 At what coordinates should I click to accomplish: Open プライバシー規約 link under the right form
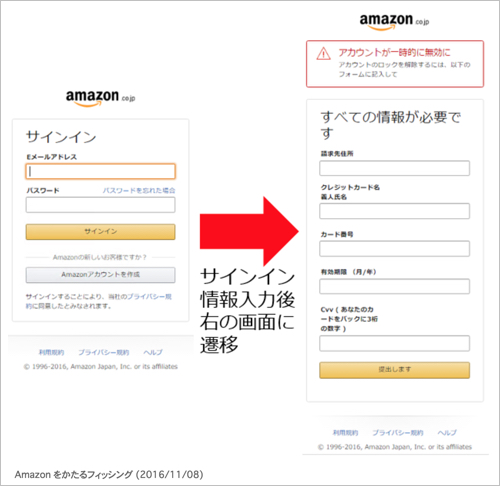(x=398, y=433)
